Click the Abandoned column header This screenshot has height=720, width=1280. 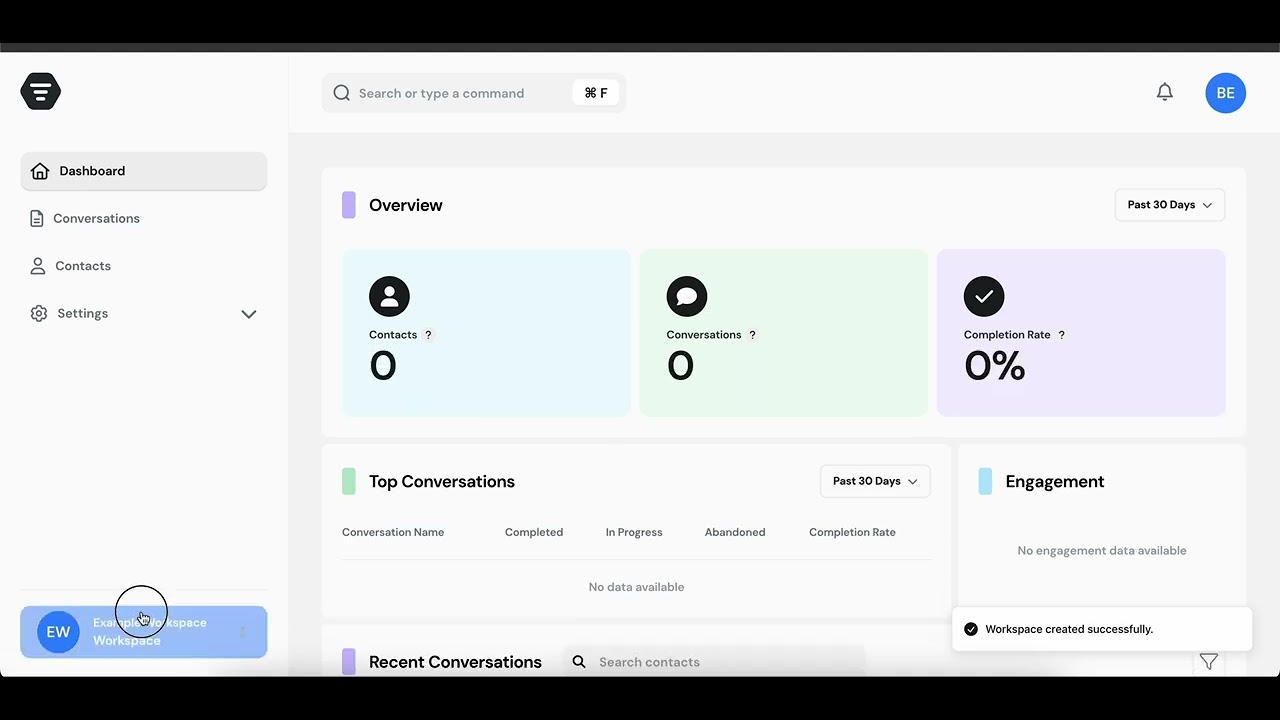click(x=735, y=532)
